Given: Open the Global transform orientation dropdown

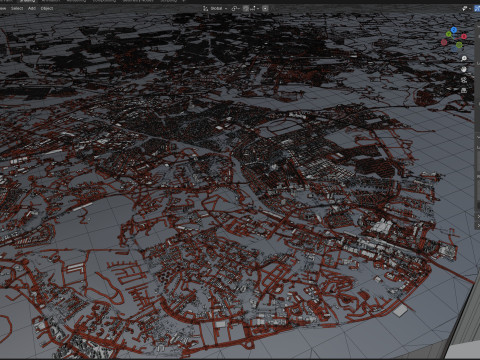Looking at the screenshot, I should (x=215, y=8).
